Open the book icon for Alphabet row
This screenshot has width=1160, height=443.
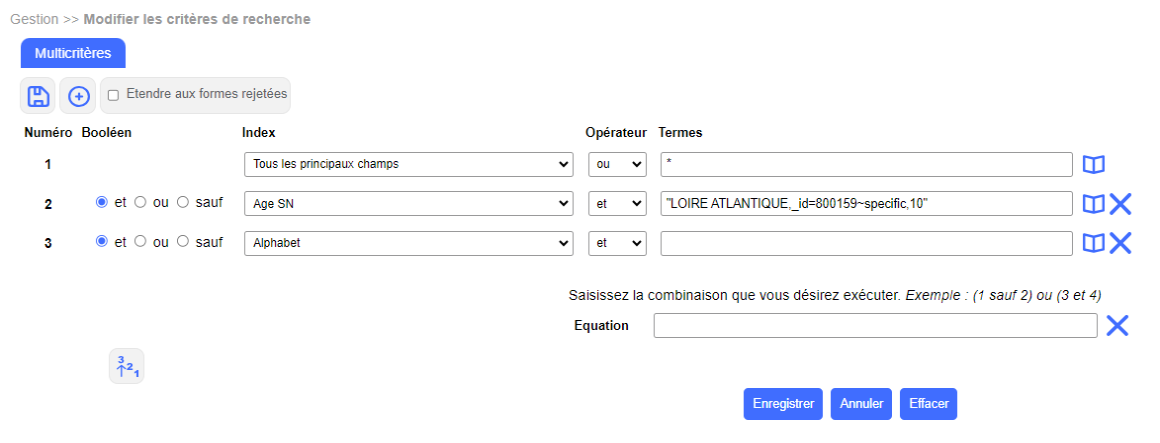[1095, 243]
